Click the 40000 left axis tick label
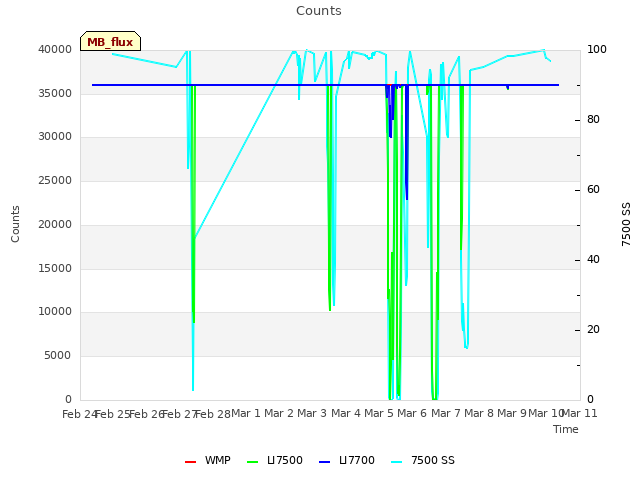 [55, 49]
